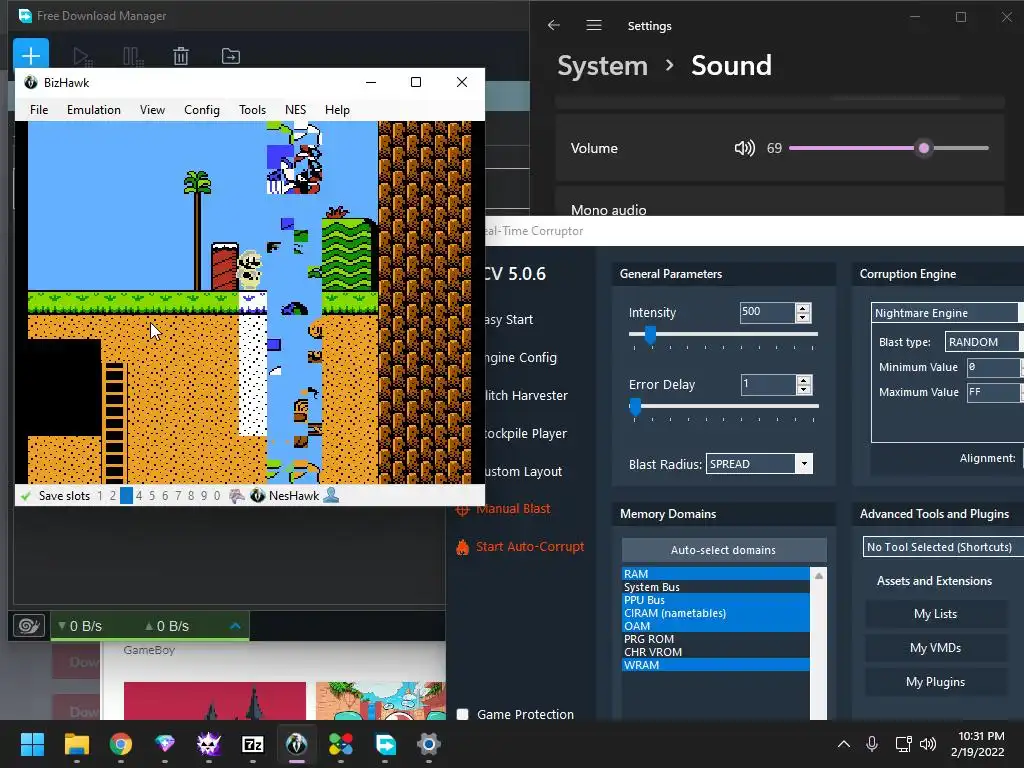Open BizHawk NES menu
1024x768 pixels.
click(x=295, y=110)
